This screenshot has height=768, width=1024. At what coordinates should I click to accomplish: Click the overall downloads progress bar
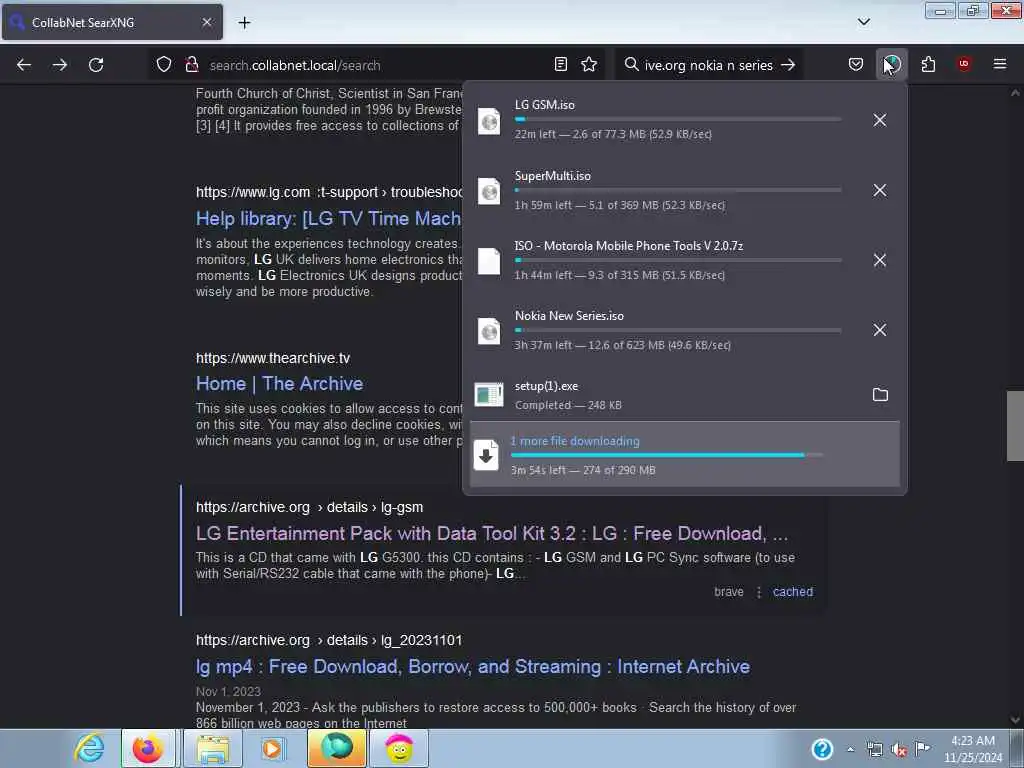click(667, 455)
